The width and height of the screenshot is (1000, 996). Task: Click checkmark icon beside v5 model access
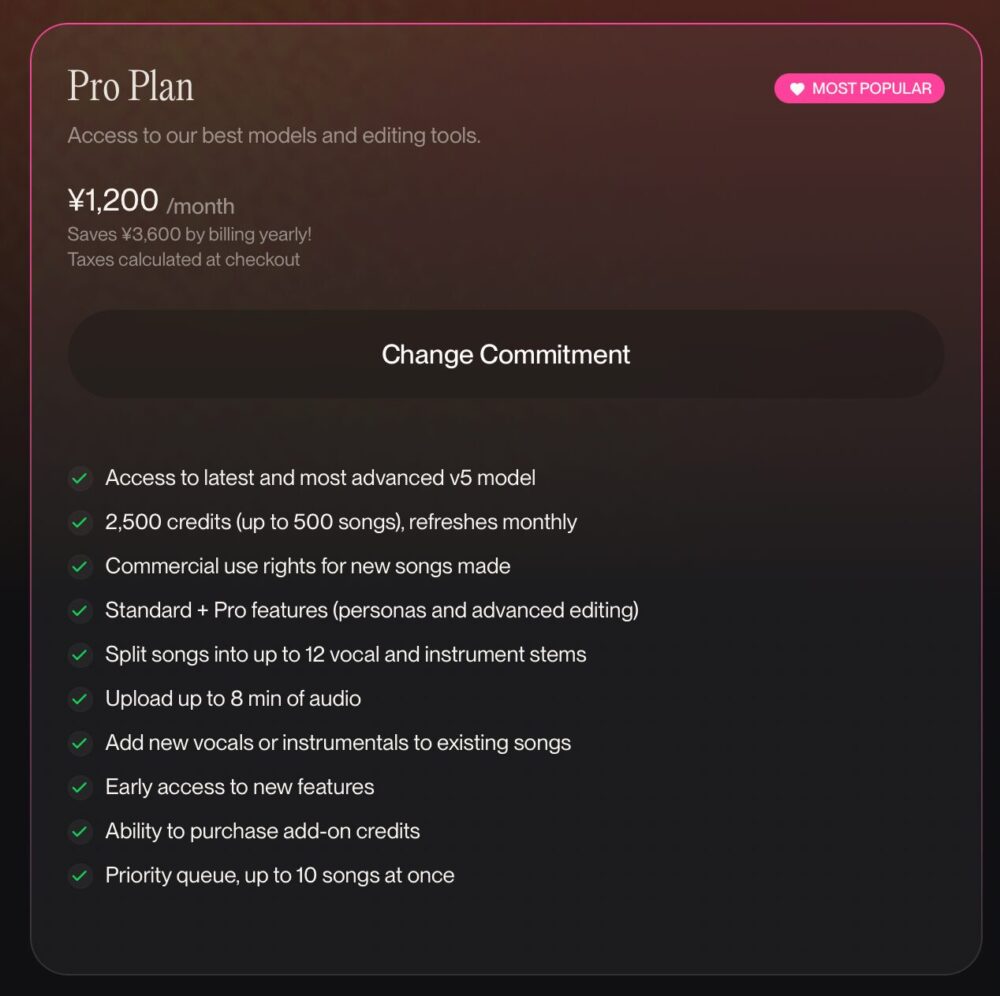80,479
